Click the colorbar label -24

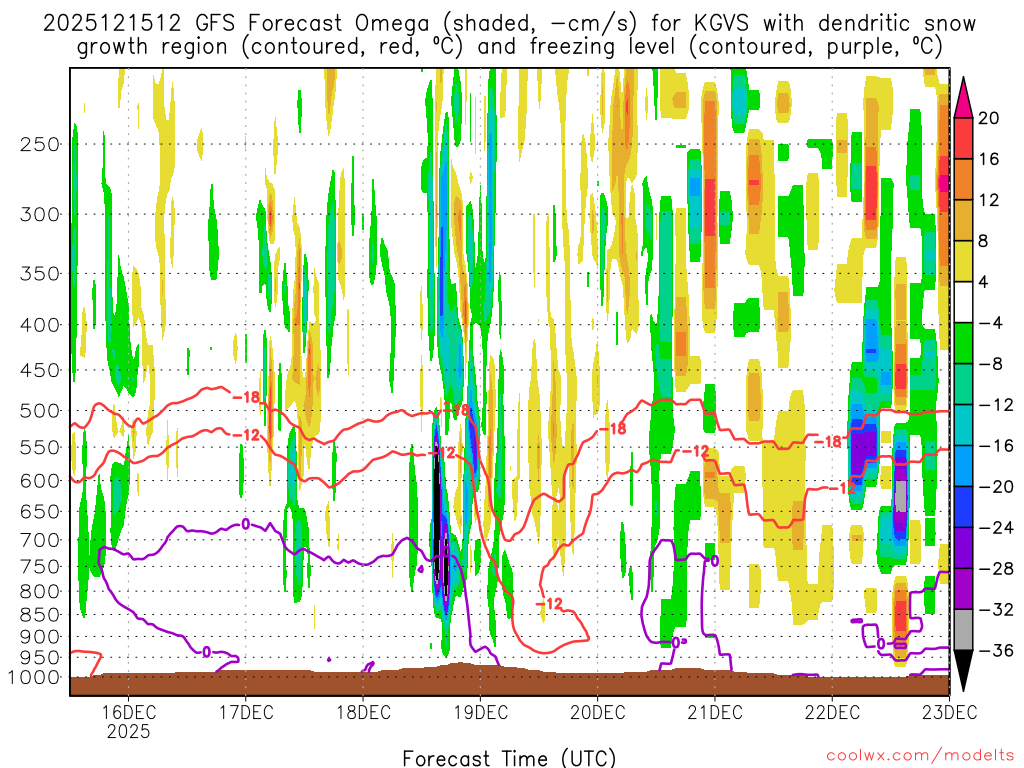tap(996, 528)
